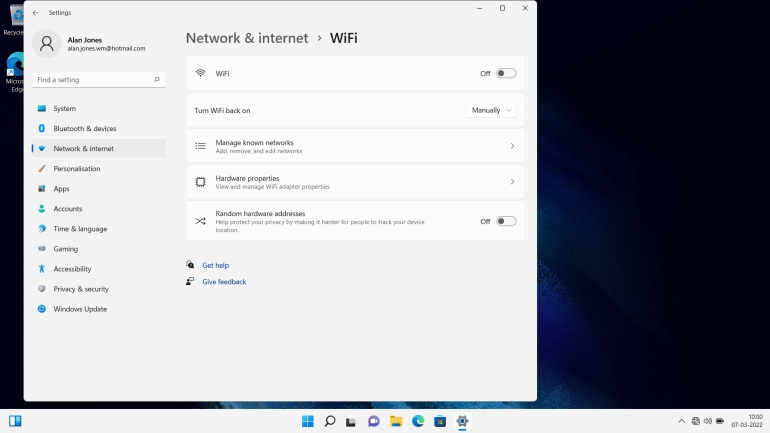
Task: Click the Get help icon
Action: [190, 265]
